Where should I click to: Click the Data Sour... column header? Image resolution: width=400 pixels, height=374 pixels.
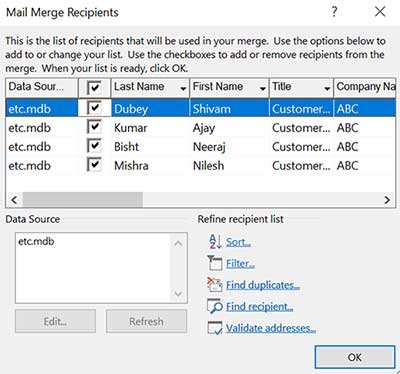point(42,87)
